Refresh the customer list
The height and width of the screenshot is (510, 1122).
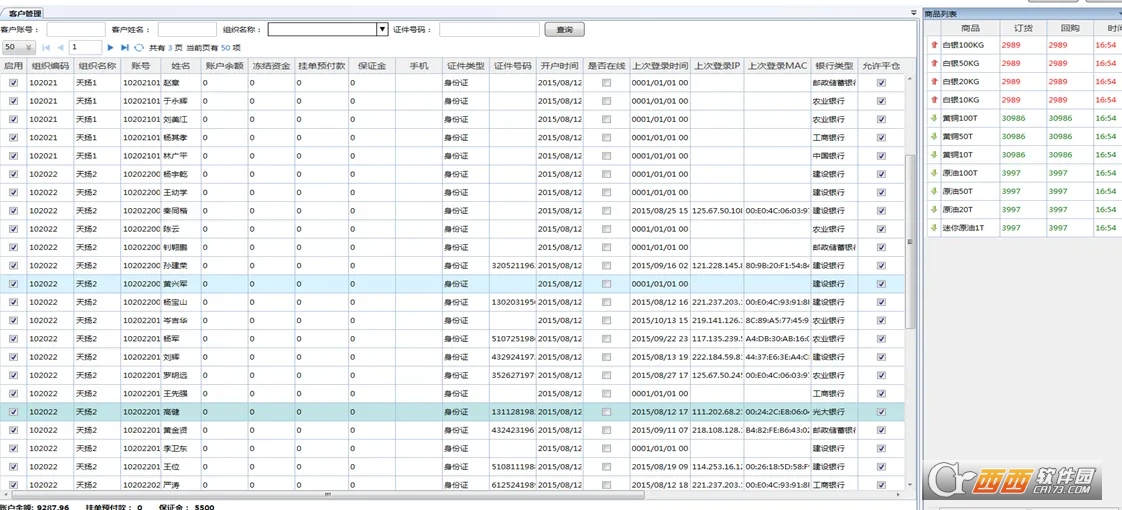coord(139,47)
